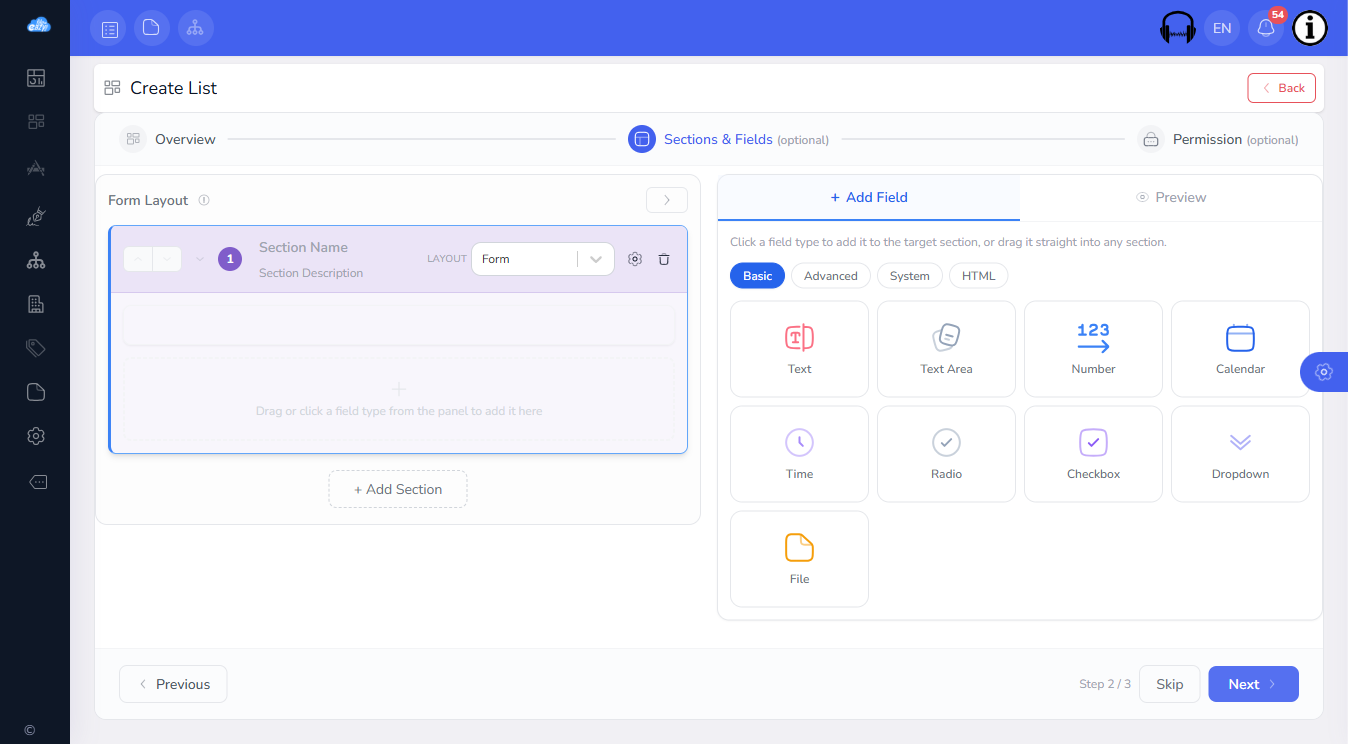
Task: Move section down with arrow
Action: click(x=167, y=259)
